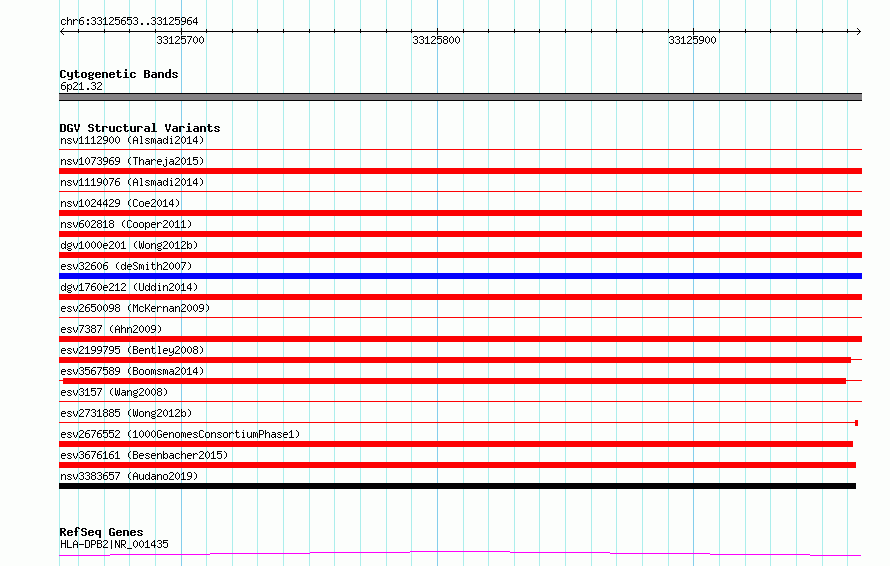Image resolution: width=890 pixels, height=566 pixels.
Task: Select esv3157 (Wang2008) variant
Action: tap(114, 392)
